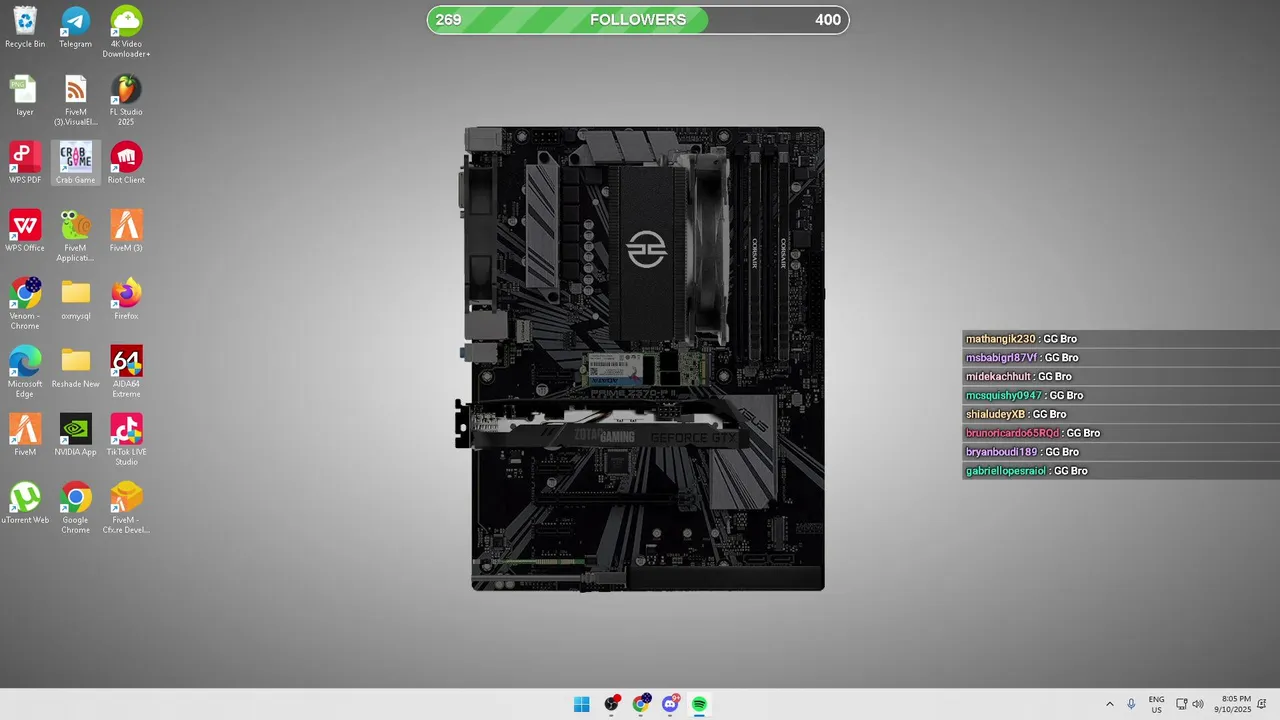Open the notification bell in the tray

click(1263, 704)
